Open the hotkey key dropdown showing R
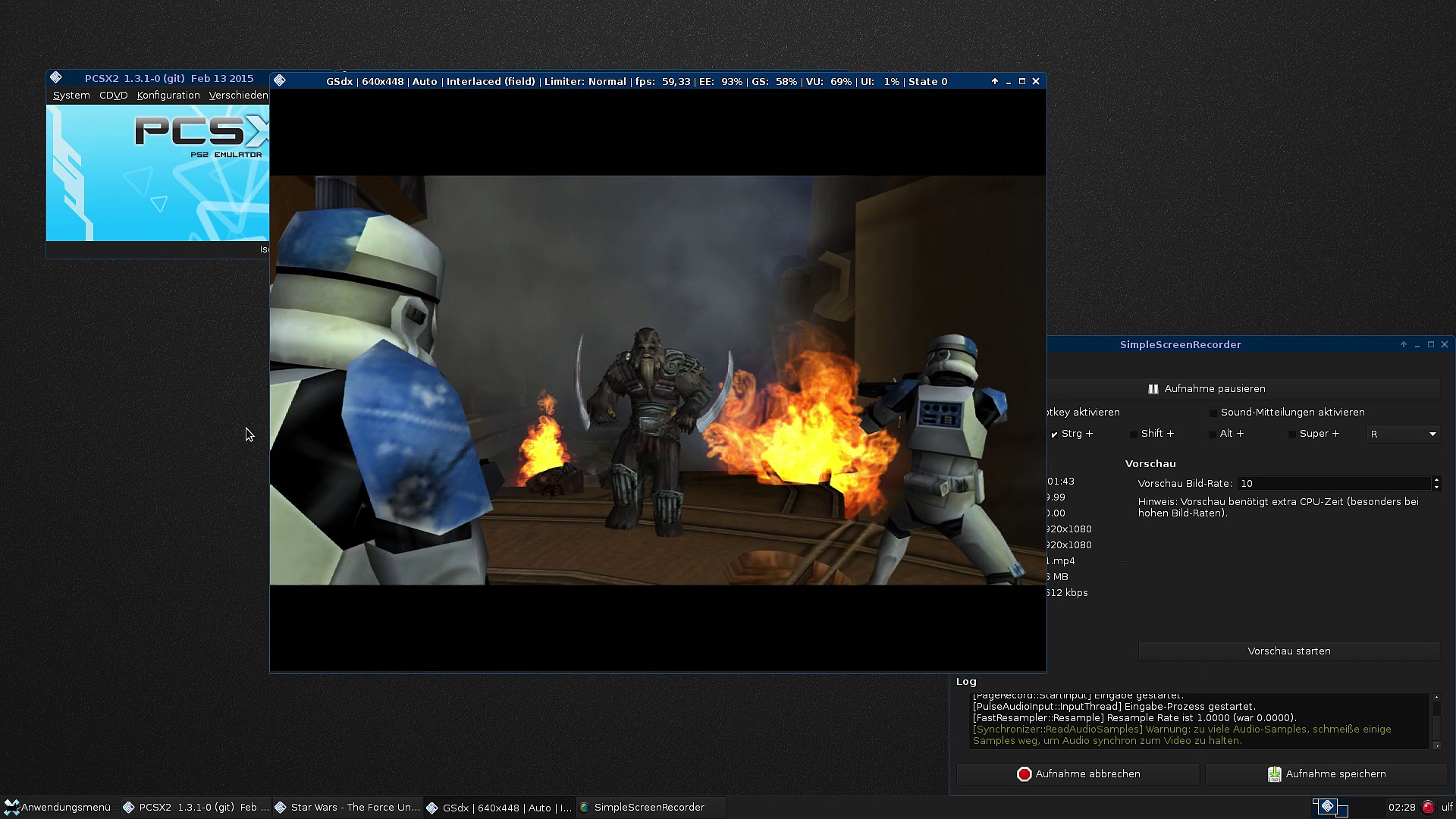The height and width of the screenshot is (819, 1456). 1403,435
